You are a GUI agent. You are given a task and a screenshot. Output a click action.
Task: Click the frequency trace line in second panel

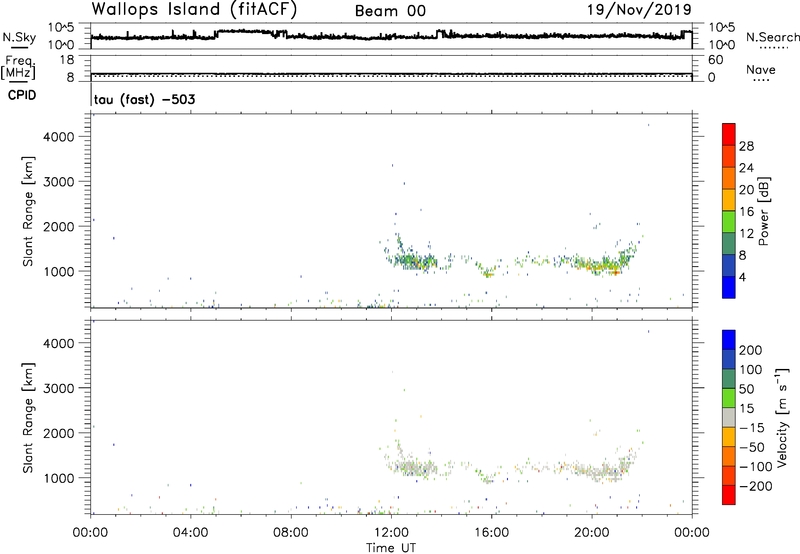(391, 74)
